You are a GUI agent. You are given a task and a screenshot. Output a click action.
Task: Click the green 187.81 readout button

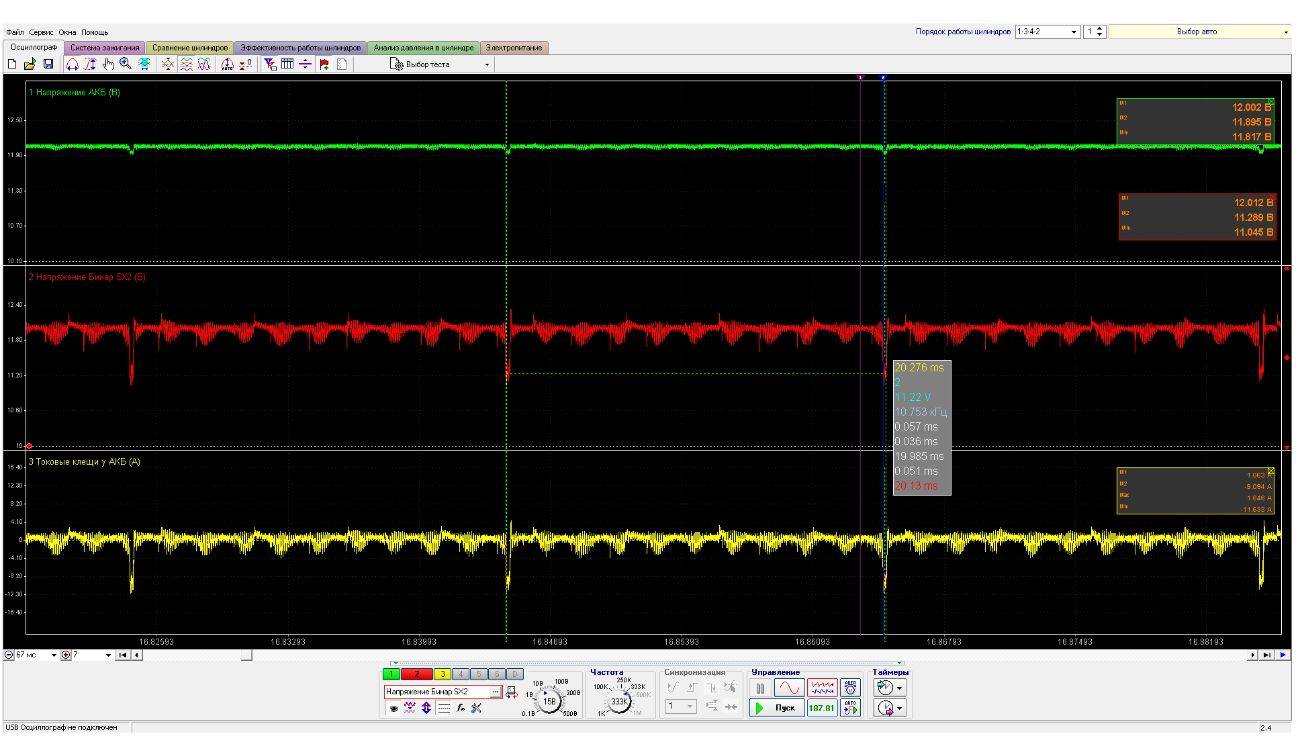pyautogui.click(x=822, y=708)
